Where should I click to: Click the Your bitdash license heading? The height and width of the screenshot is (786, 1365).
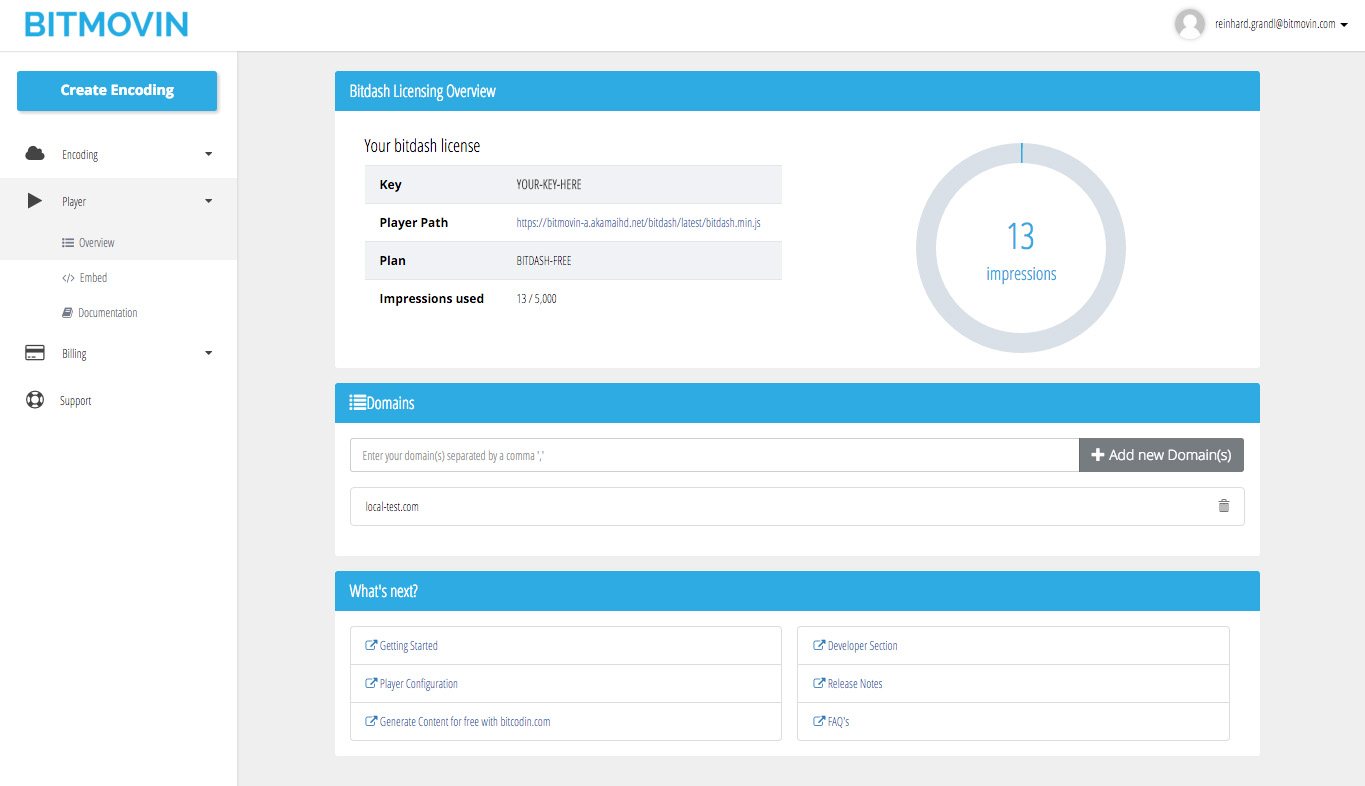[x=422, y=146]
